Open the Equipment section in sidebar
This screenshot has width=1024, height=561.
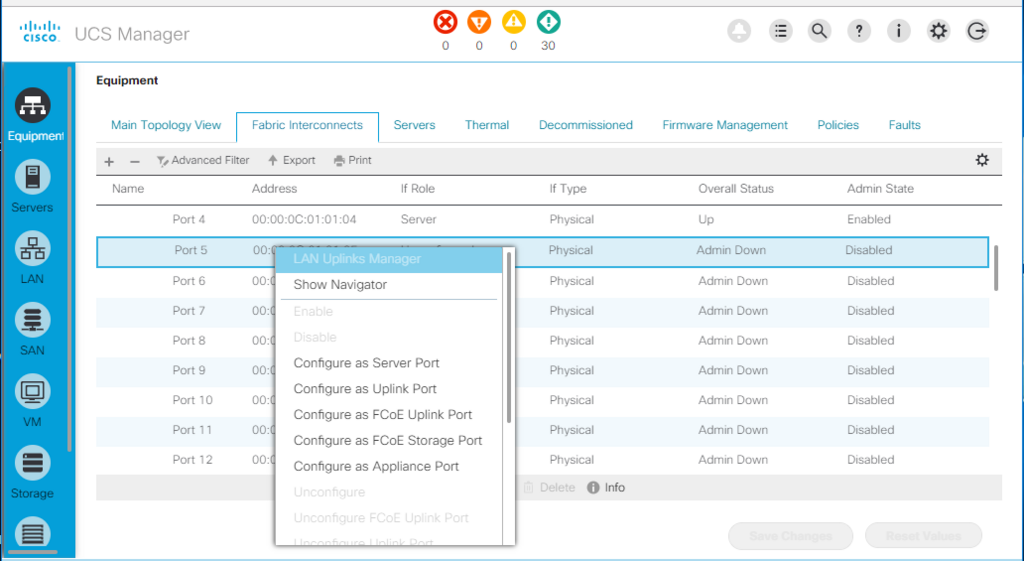(x=33, y=115)
